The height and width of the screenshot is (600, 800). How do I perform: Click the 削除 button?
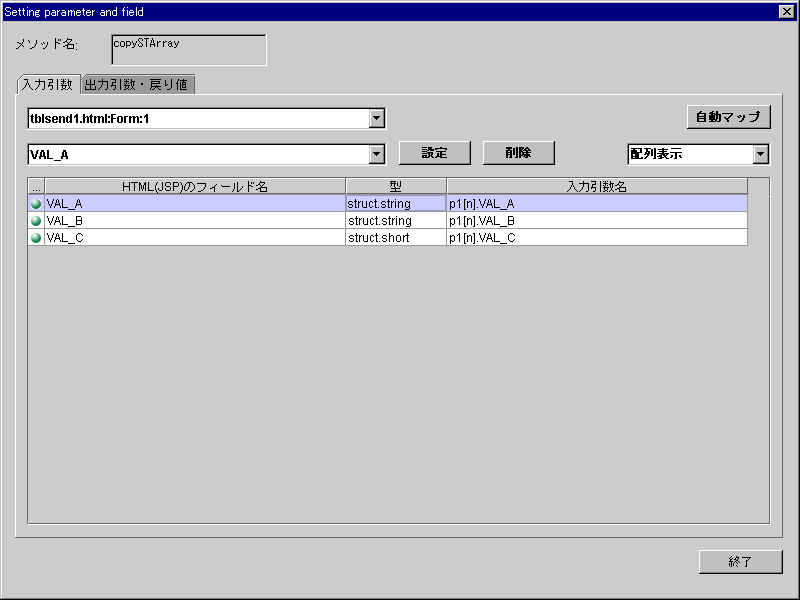click(518, 153)
